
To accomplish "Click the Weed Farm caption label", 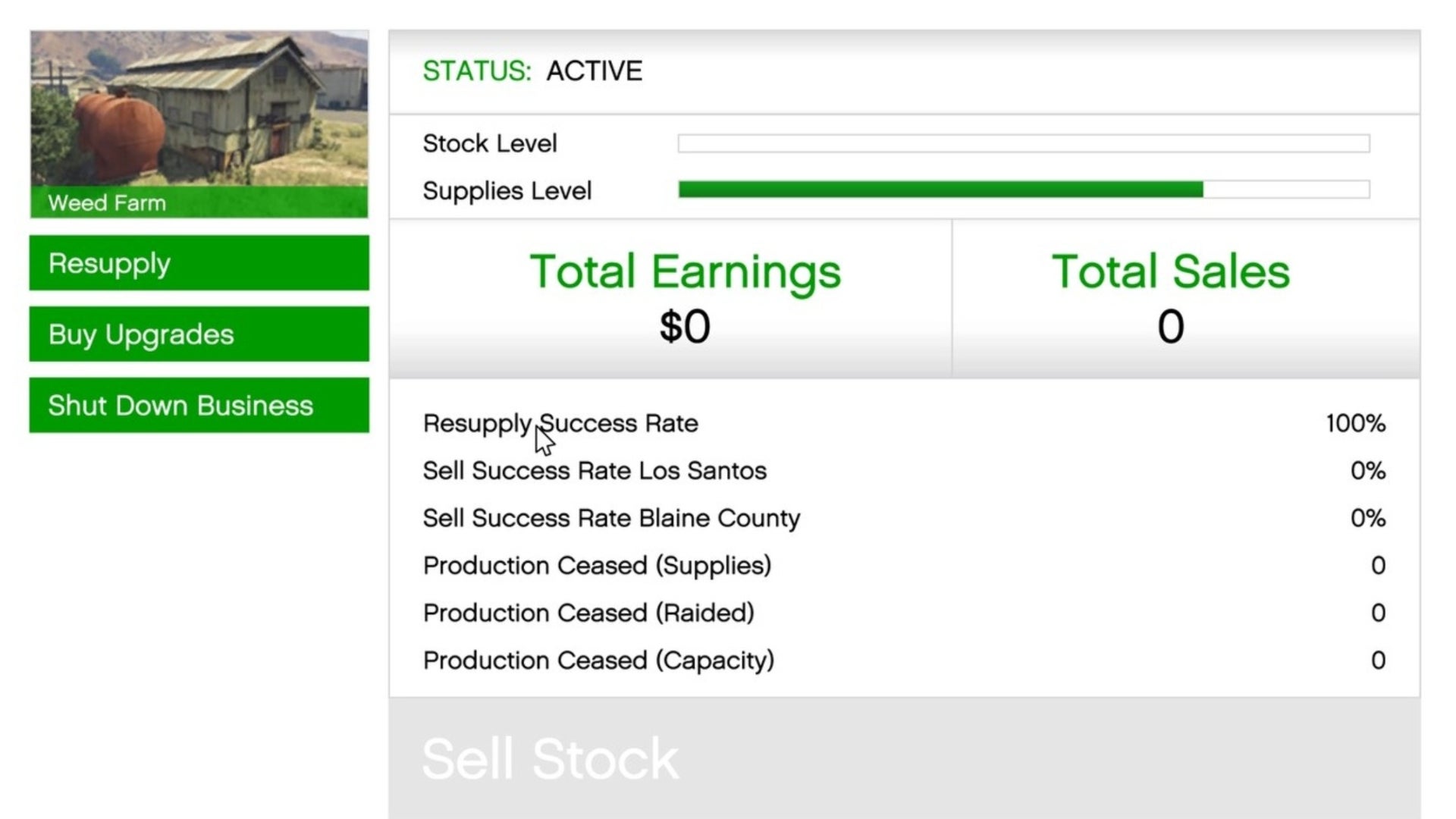I will coord(107,203).
